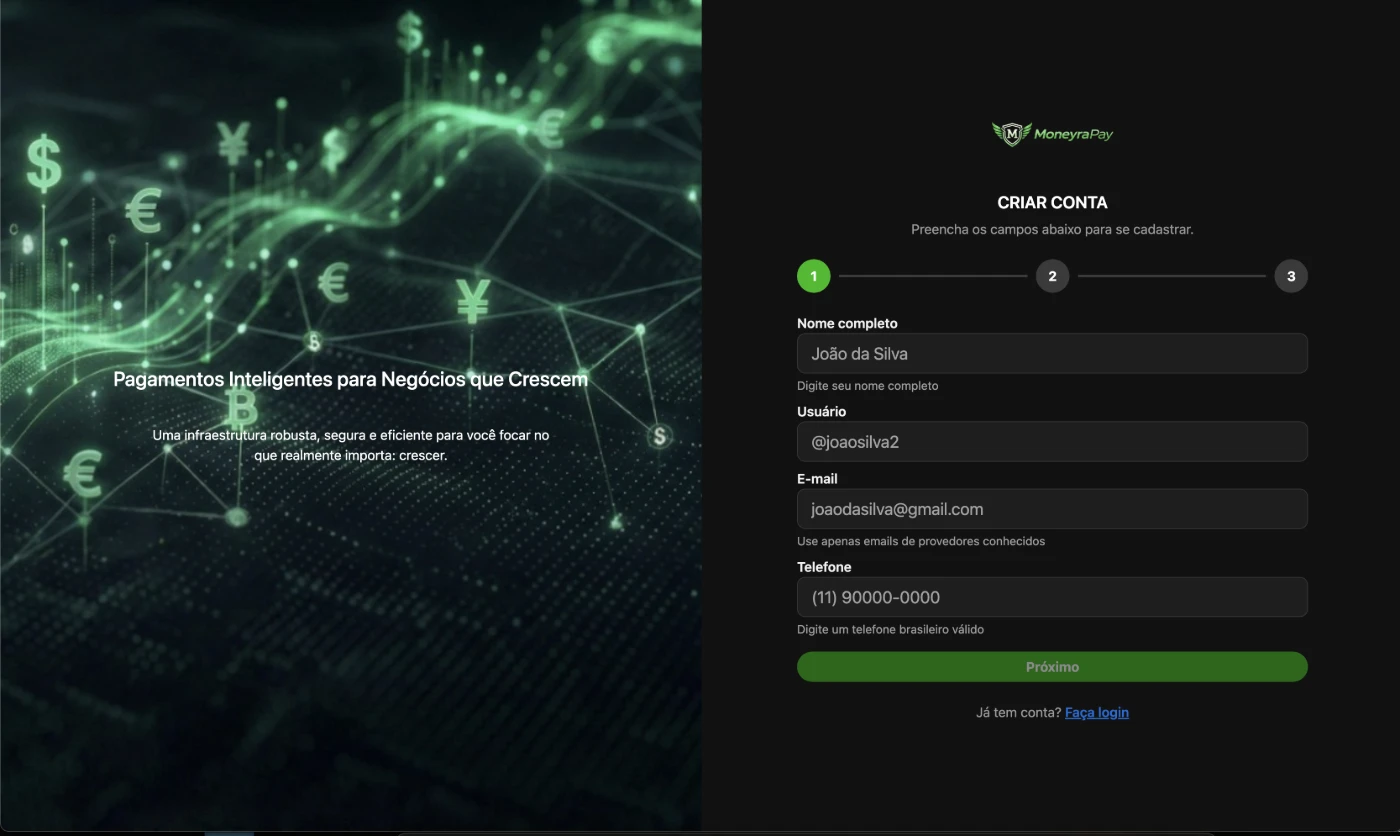Go to step 3 circle
This screenshot has height=836, width=1400.
pos(1290,276)
